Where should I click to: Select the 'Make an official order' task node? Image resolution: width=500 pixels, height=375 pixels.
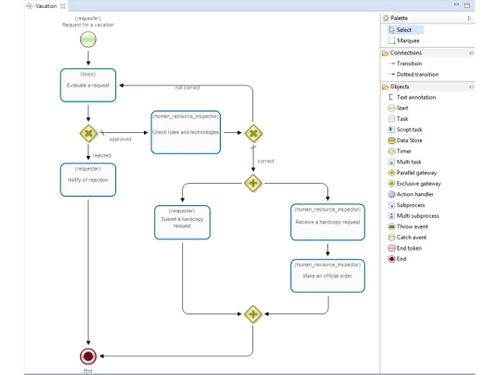[328, 276]
